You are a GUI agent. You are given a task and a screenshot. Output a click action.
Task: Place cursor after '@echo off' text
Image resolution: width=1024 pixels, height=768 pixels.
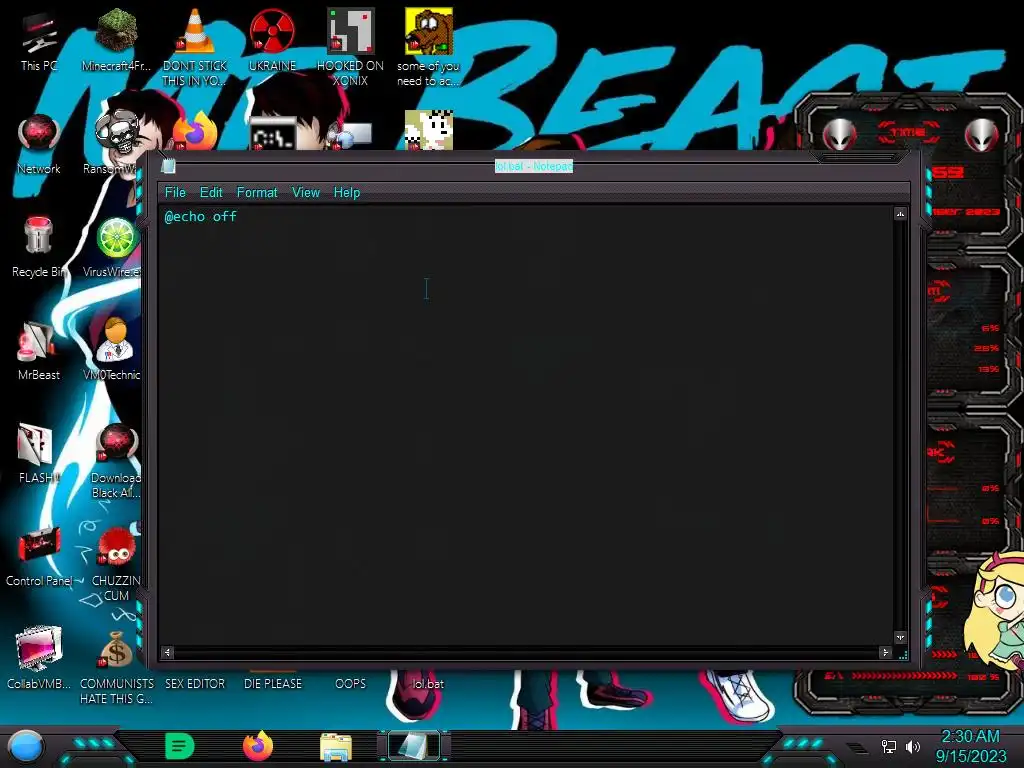click(x=238, y=217)
